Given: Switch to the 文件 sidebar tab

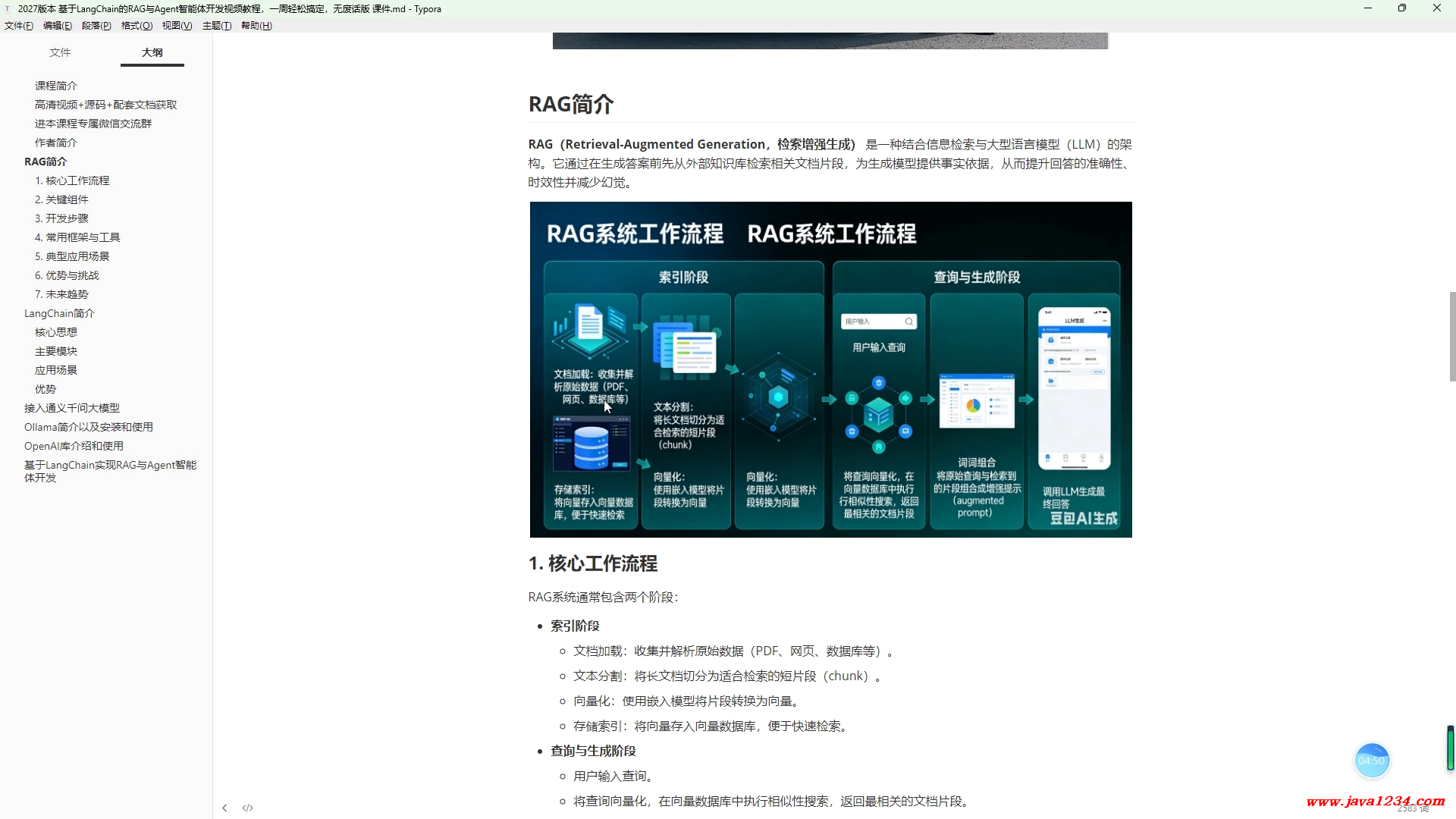Looking at the screenshot, I should (x=60, y=52).
